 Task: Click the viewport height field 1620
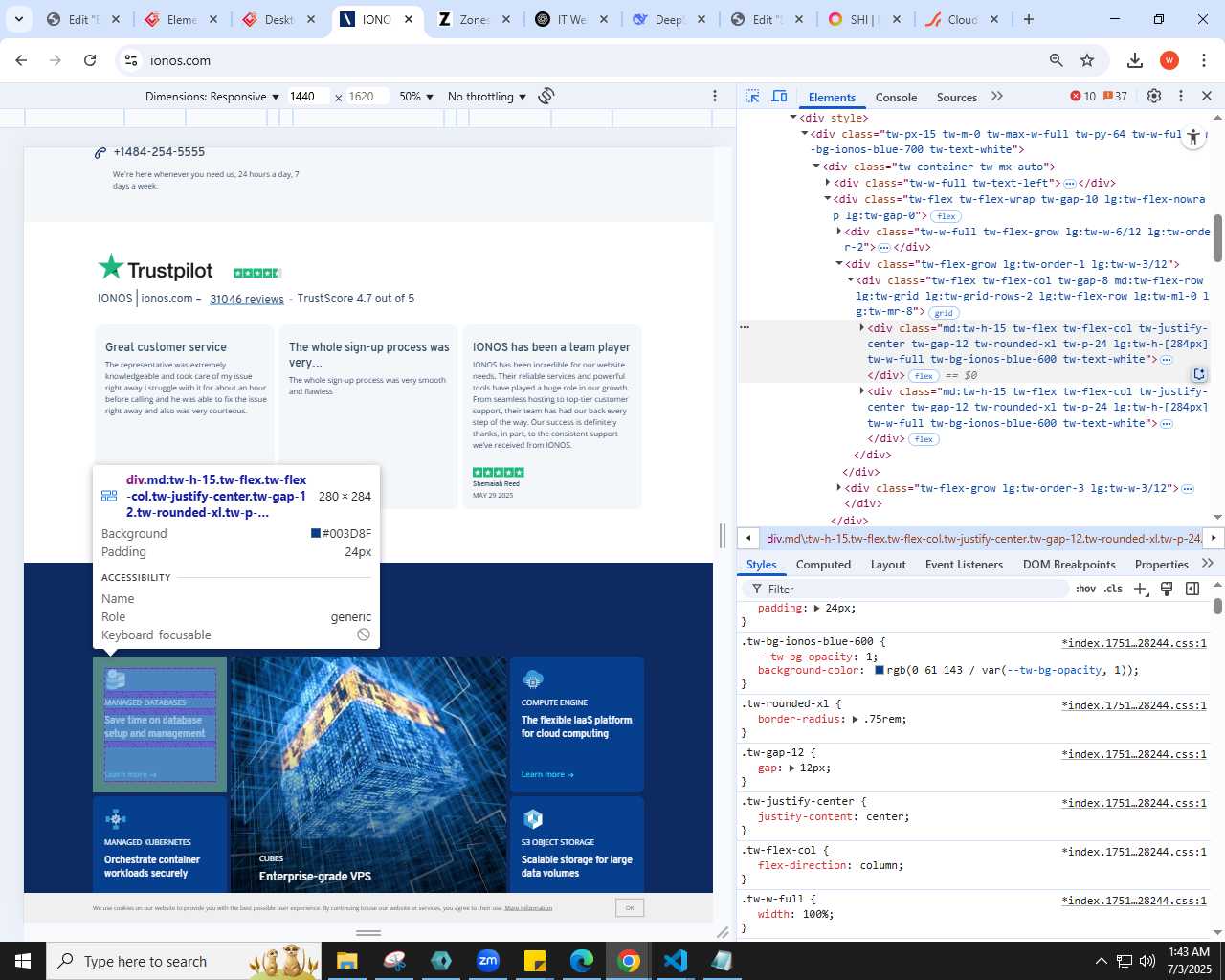(367, 97)
